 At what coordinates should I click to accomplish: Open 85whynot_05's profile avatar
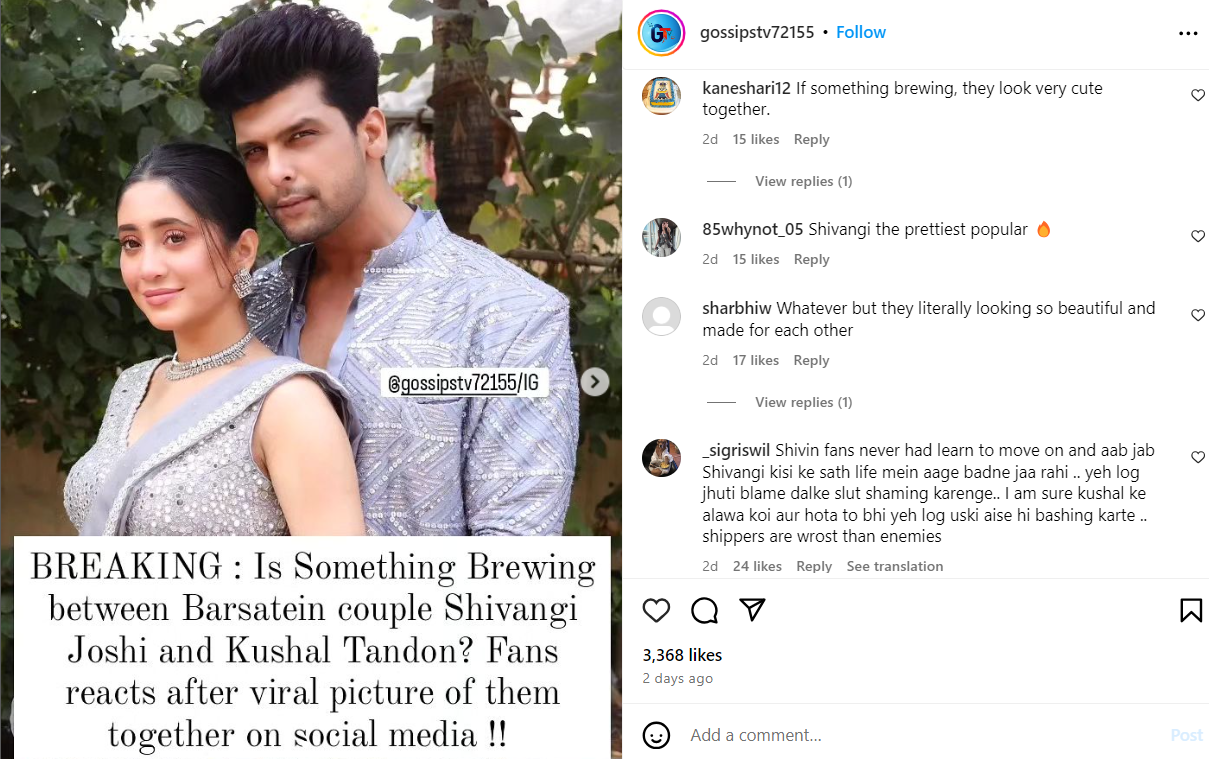click(x=661, y=237)
